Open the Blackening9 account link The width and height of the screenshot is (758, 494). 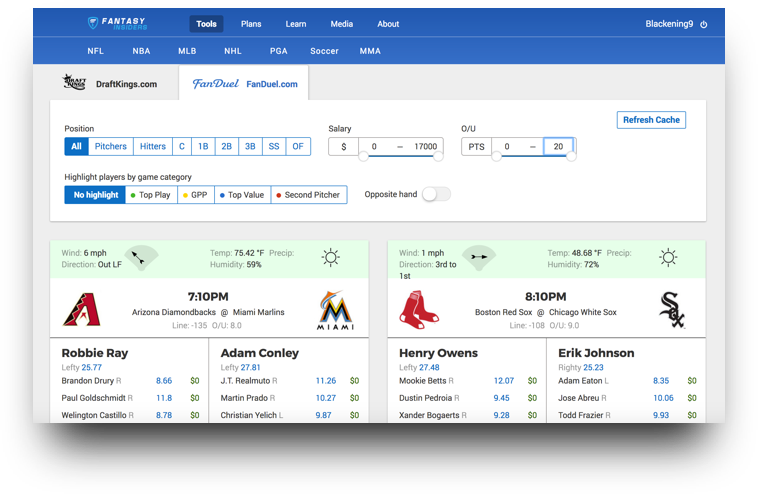pyautogui.click(x=669, y=24)
